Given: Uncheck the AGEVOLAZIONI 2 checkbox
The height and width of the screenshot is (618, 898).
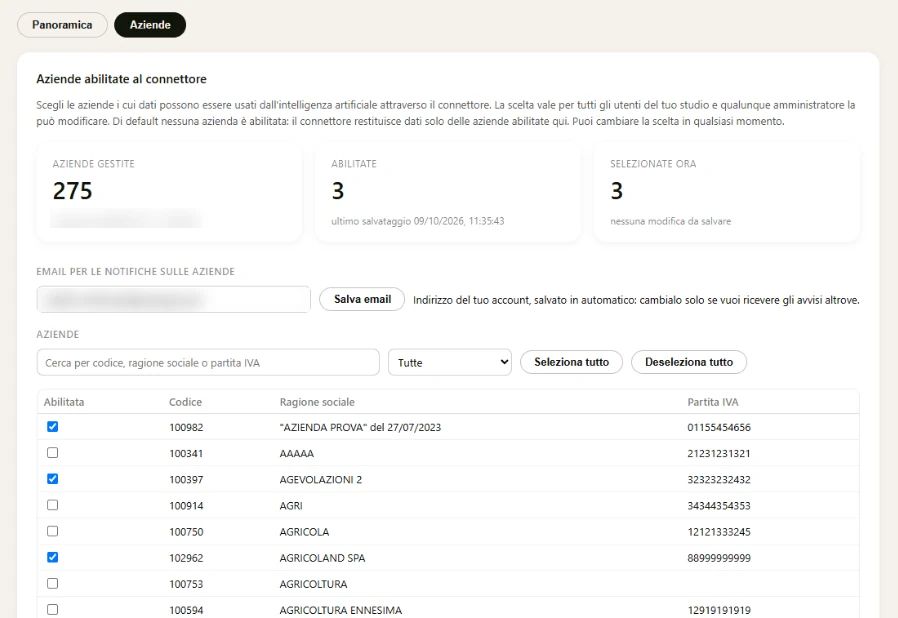Looking at the screenshot, I should click(x=53, y=479).
